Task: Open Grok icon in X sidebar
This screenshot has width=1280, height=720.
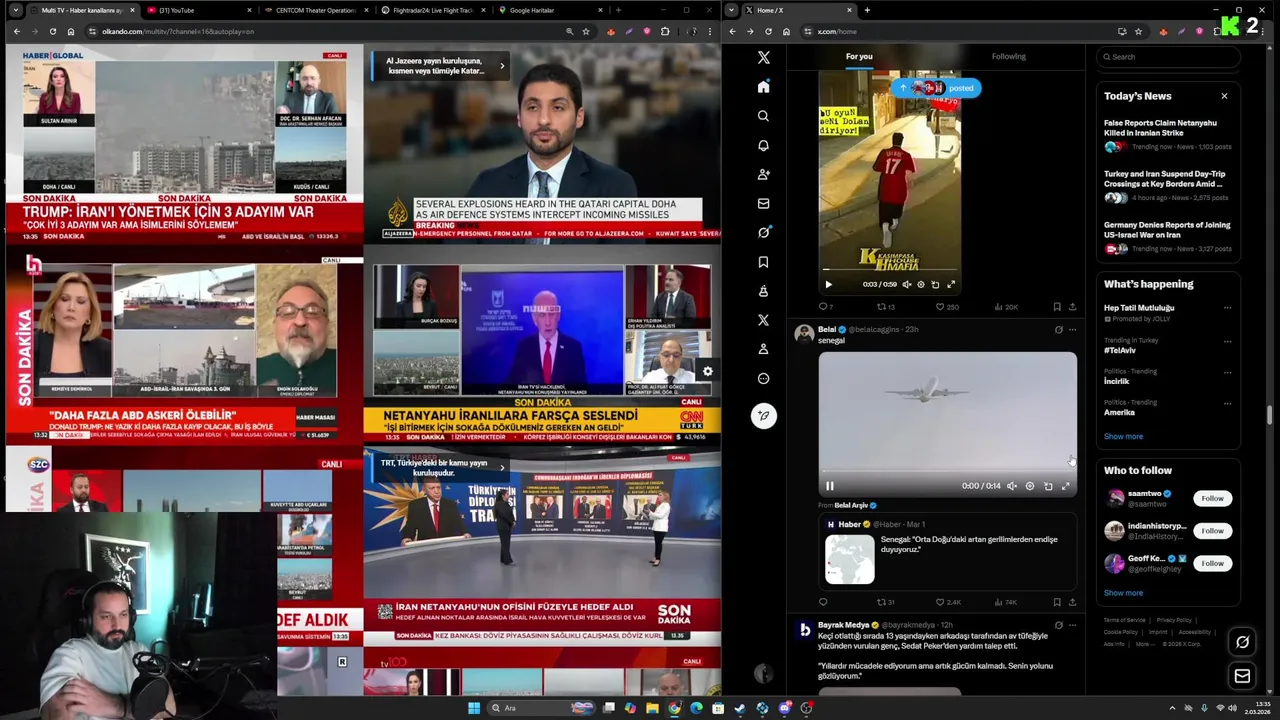Action: pos(763,232)
